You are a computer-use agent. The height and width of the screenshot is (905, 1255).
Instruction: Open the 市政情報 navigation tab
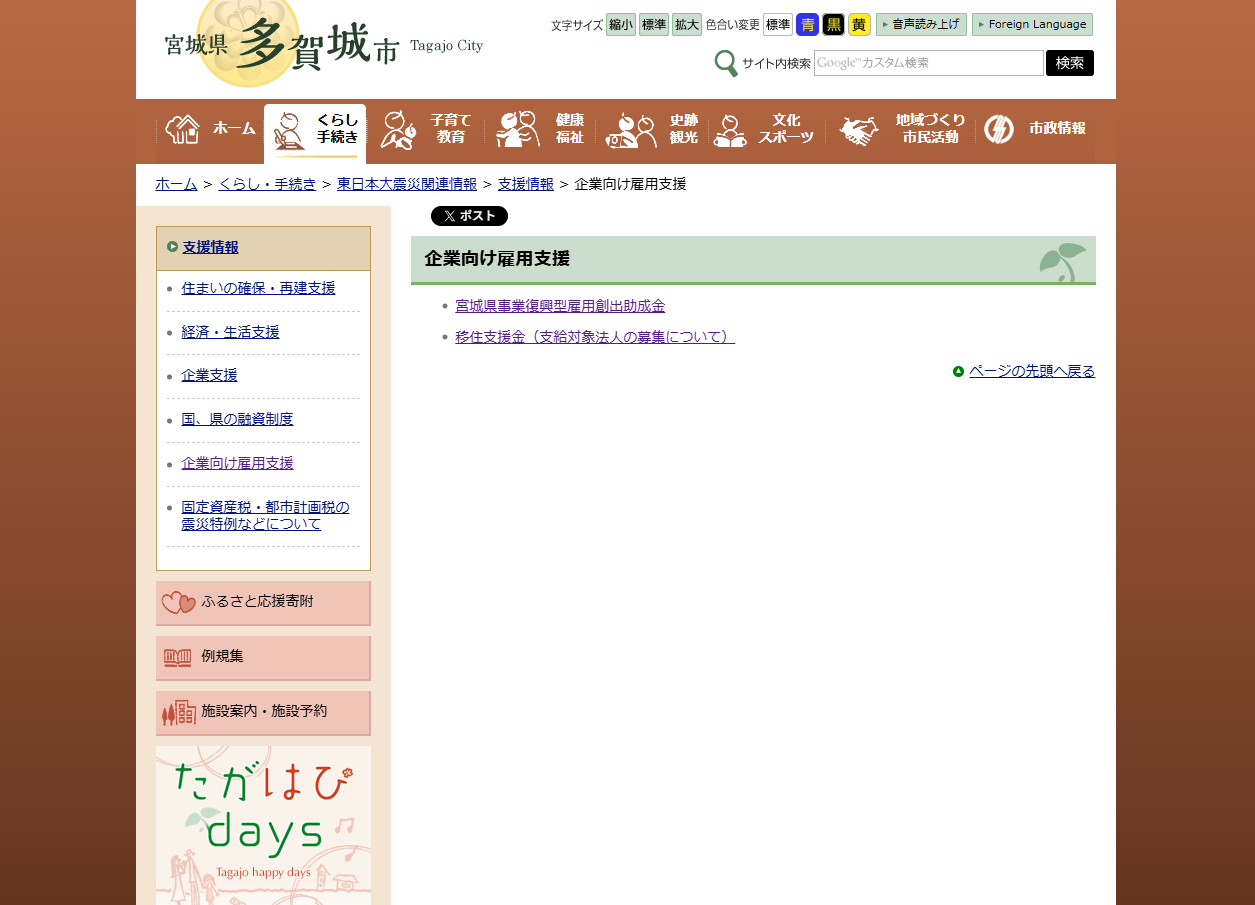[x=1035, y=130]
